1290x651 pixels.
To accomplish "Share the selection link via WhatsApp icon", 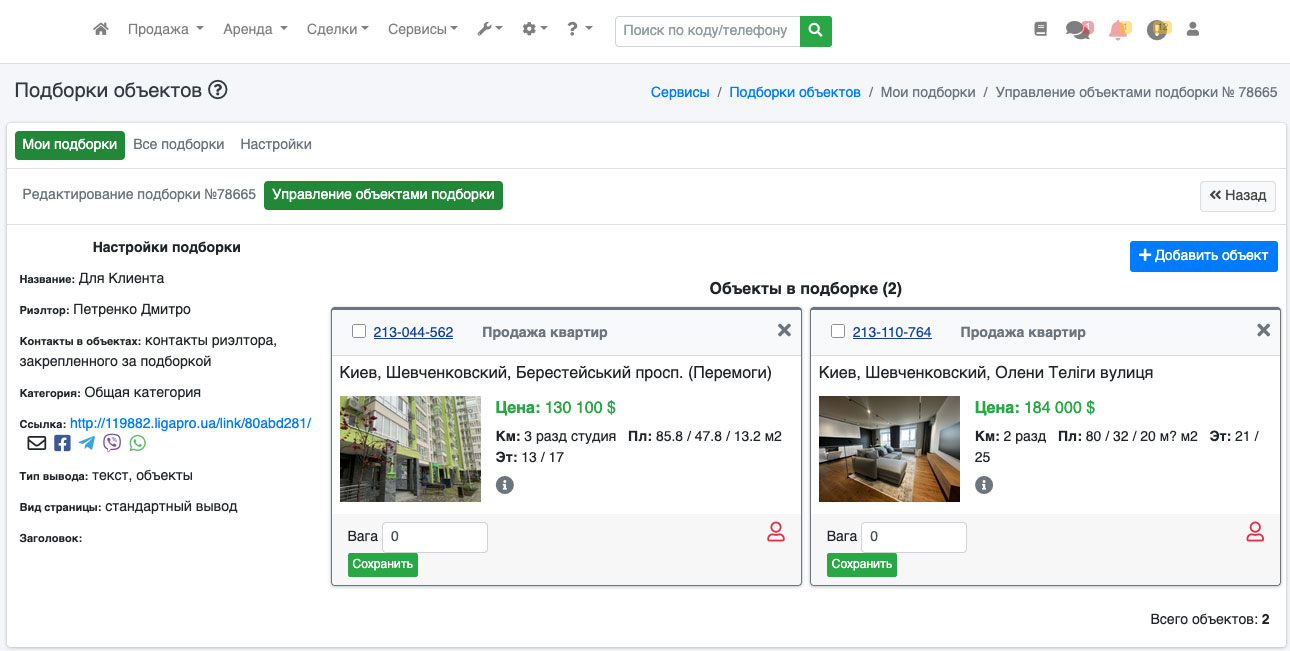I will [x=137, y=443].
